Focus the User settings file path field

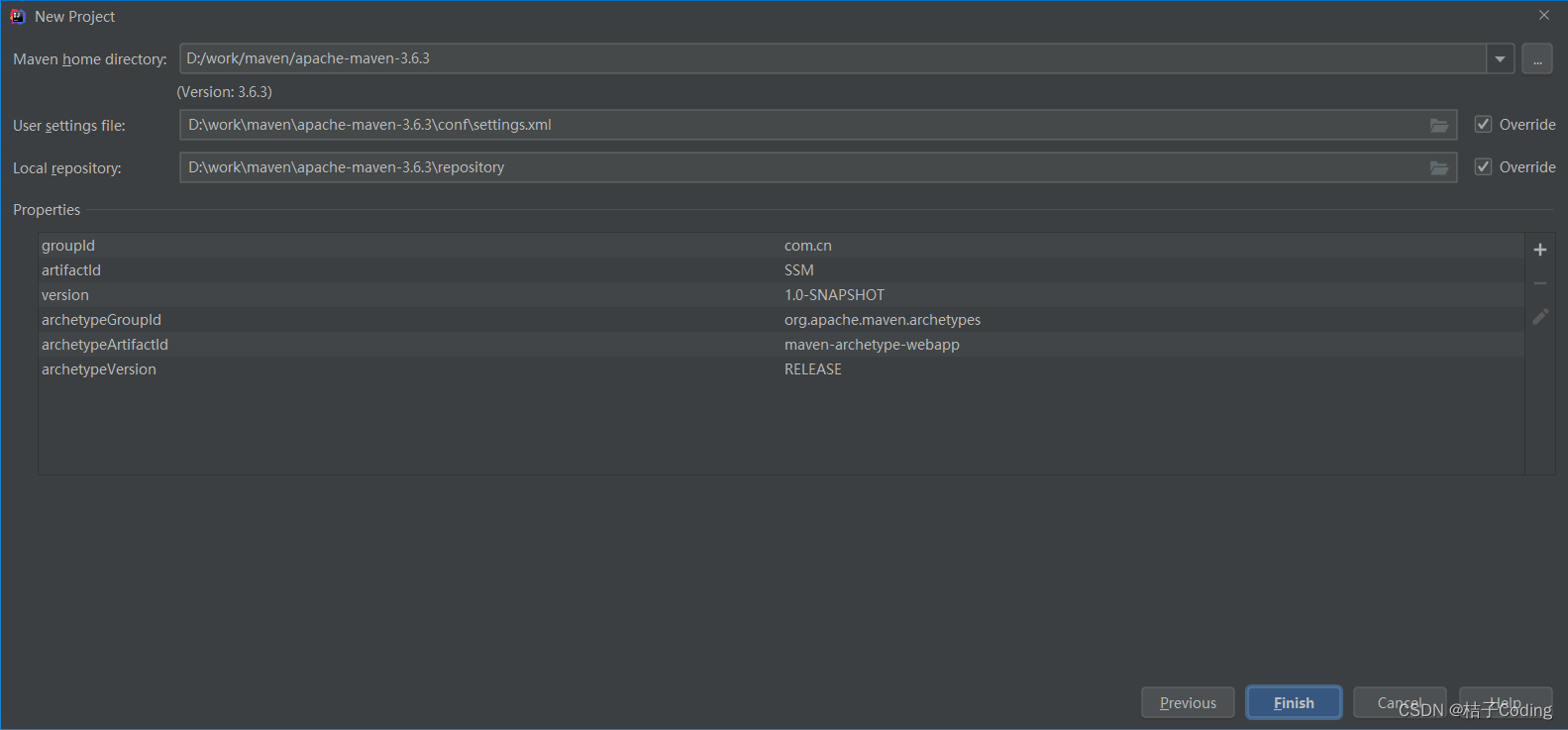[818, 125]
